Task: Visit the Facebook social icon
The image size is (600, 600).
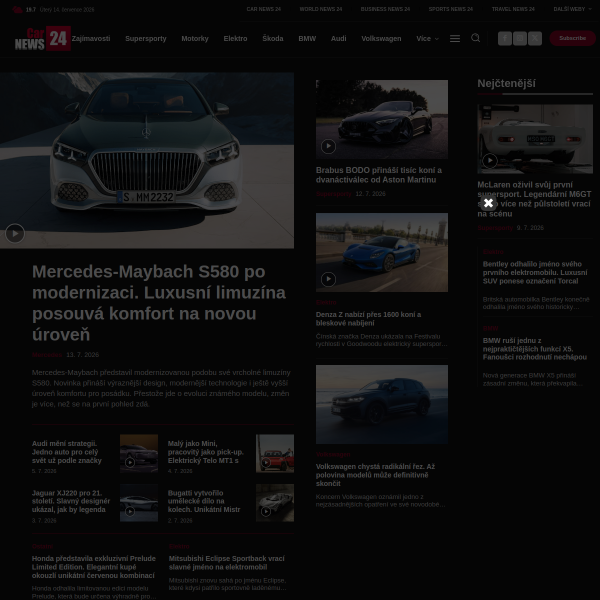Action: tap(505, 38)
